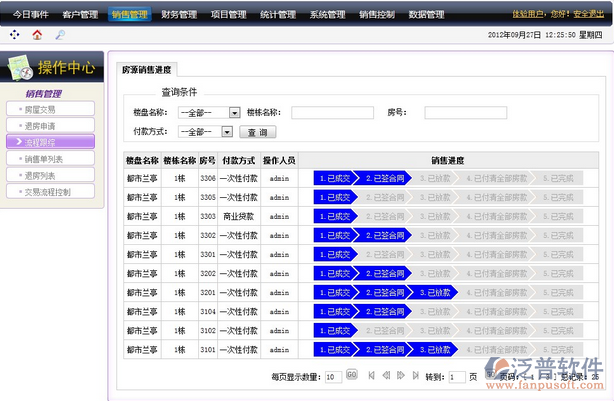
Task: Open the 付款方式 dropdown
Action: [x=226, y=131]
